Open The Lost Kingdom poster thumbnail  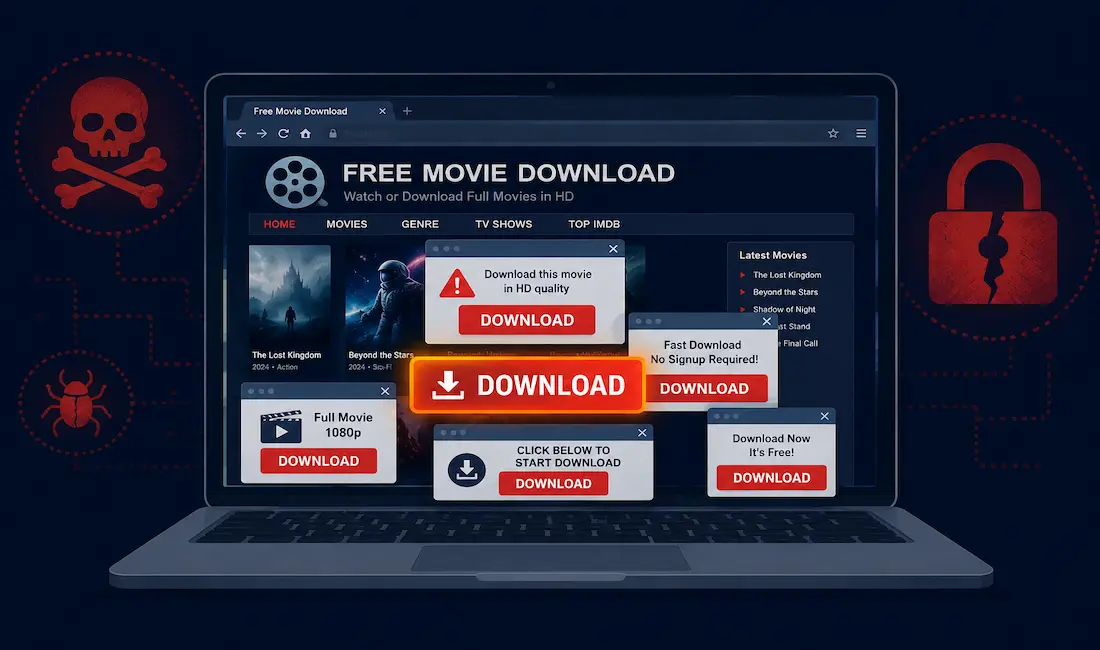point(290,294)
